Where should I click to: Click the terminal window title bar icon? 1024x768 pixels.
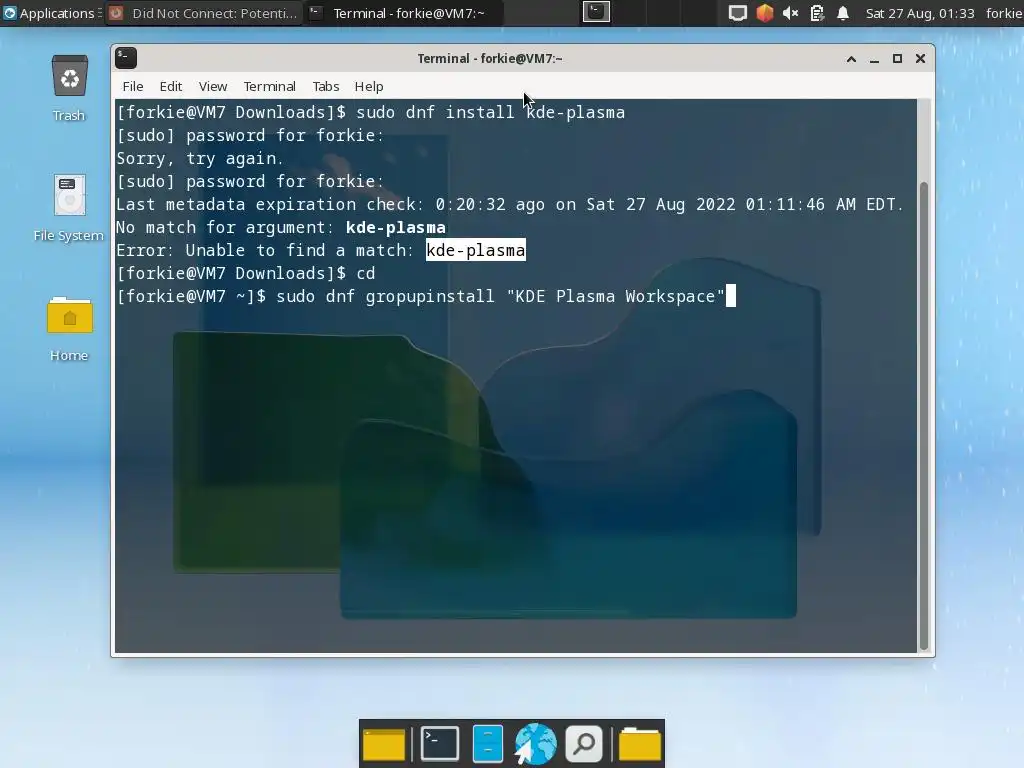[x=126, y=58]
